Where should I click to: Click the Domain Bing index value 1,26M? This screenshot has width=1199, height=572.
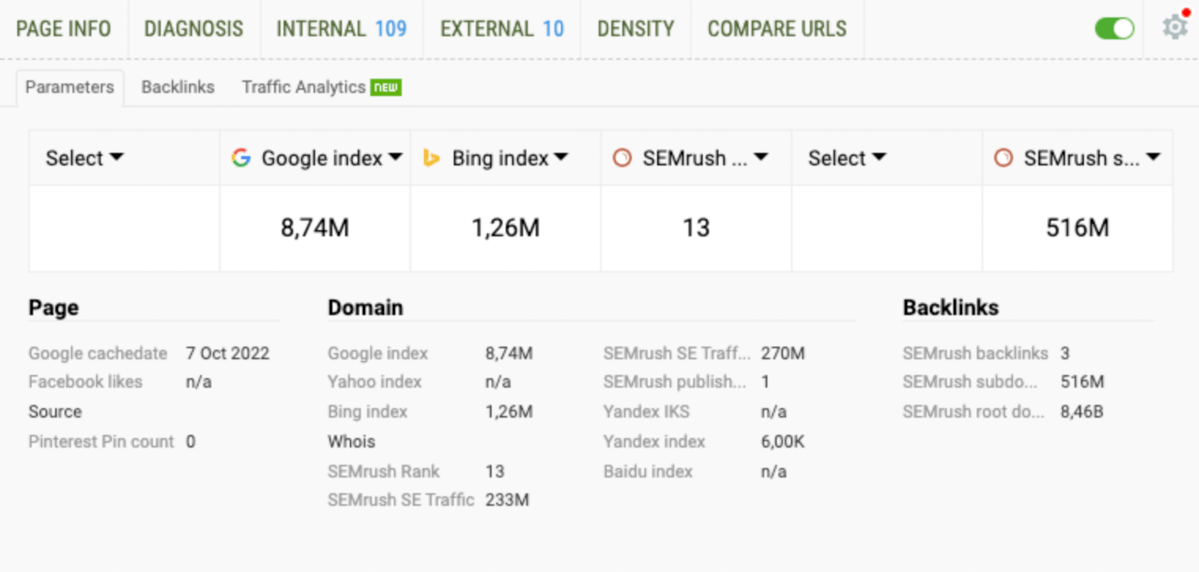(509, 411)
